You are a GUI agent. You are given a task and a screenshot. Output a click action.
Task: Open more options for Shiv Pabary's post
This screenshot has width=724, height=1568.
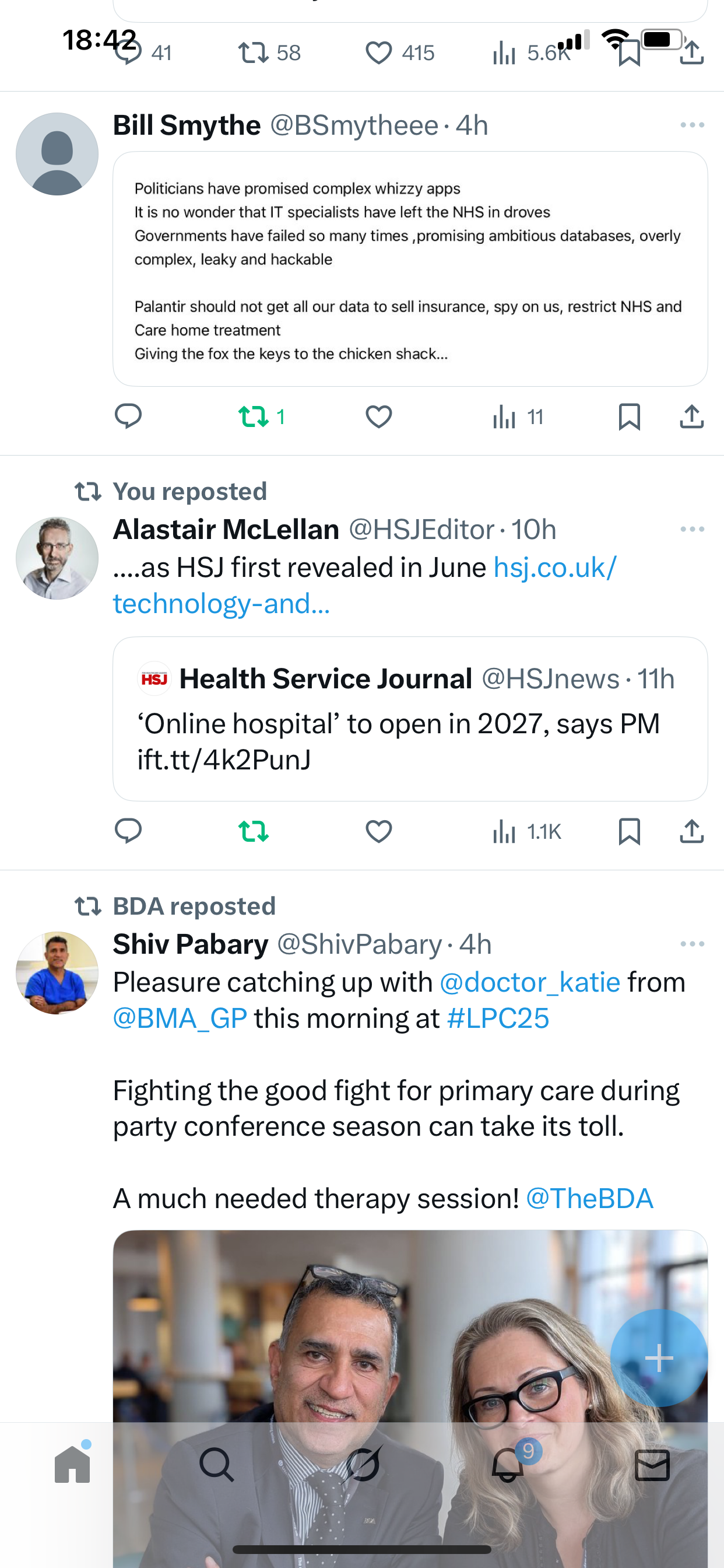(692, 944)
